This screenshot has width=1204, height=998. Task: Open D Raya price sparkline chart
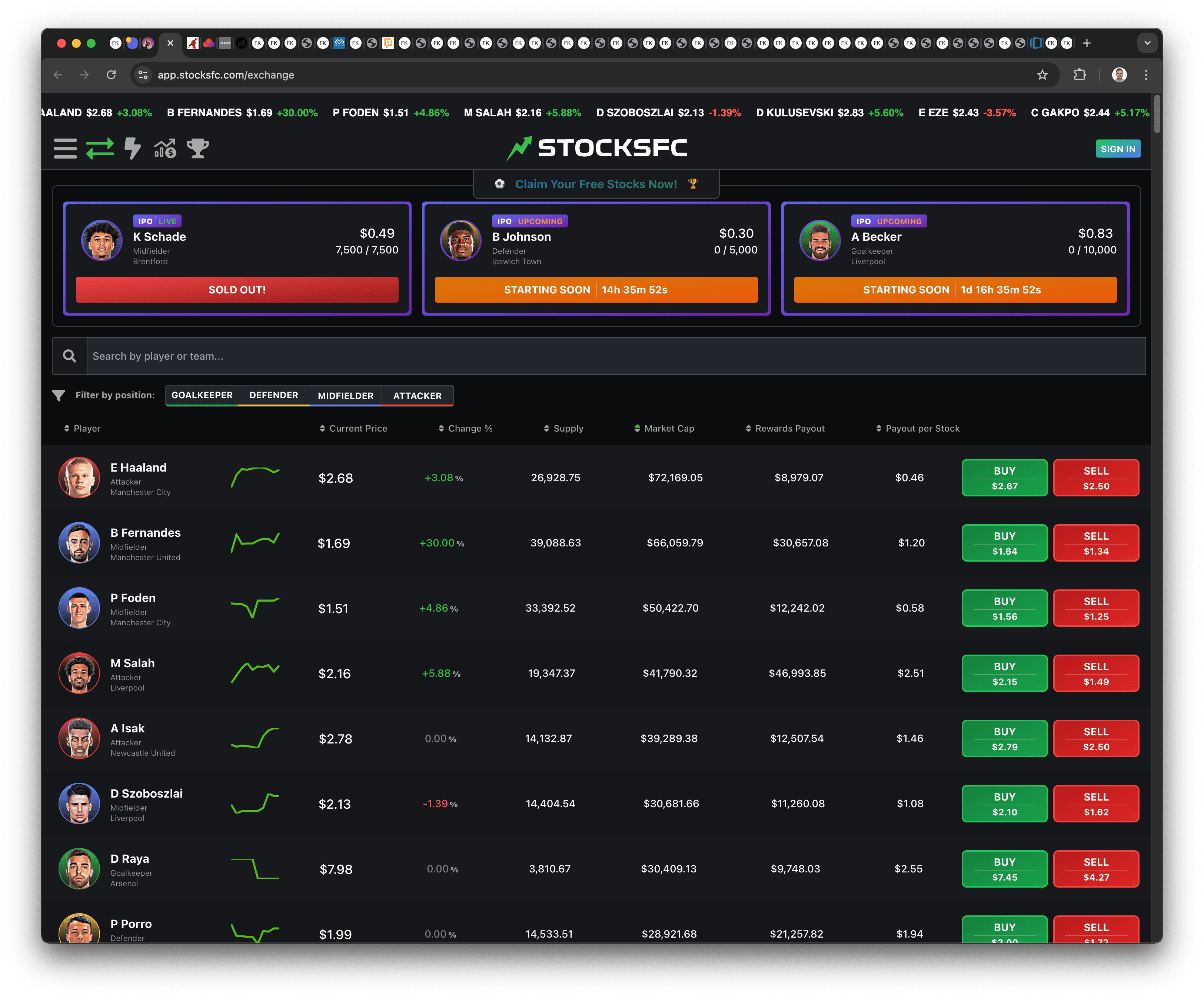(x=255, y=869)
